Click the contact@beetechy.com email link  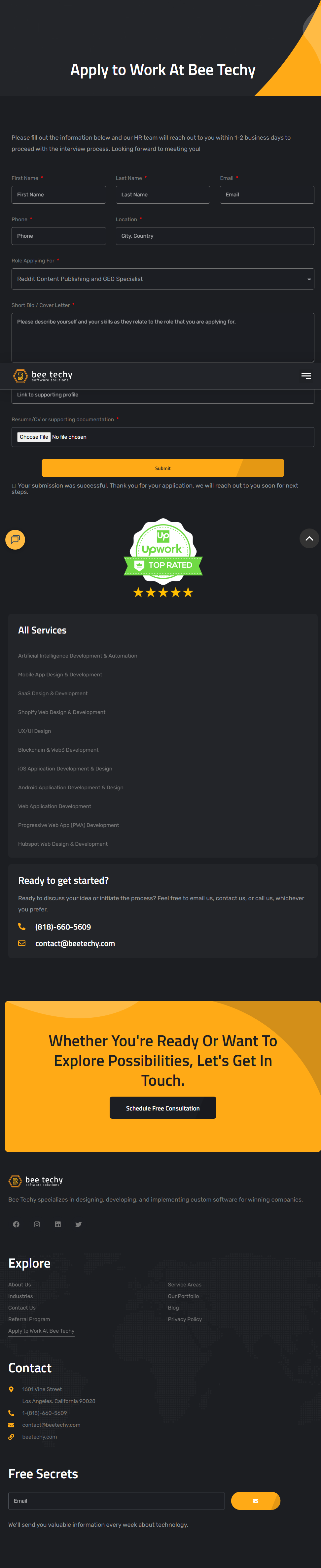(x=75, y=943)
